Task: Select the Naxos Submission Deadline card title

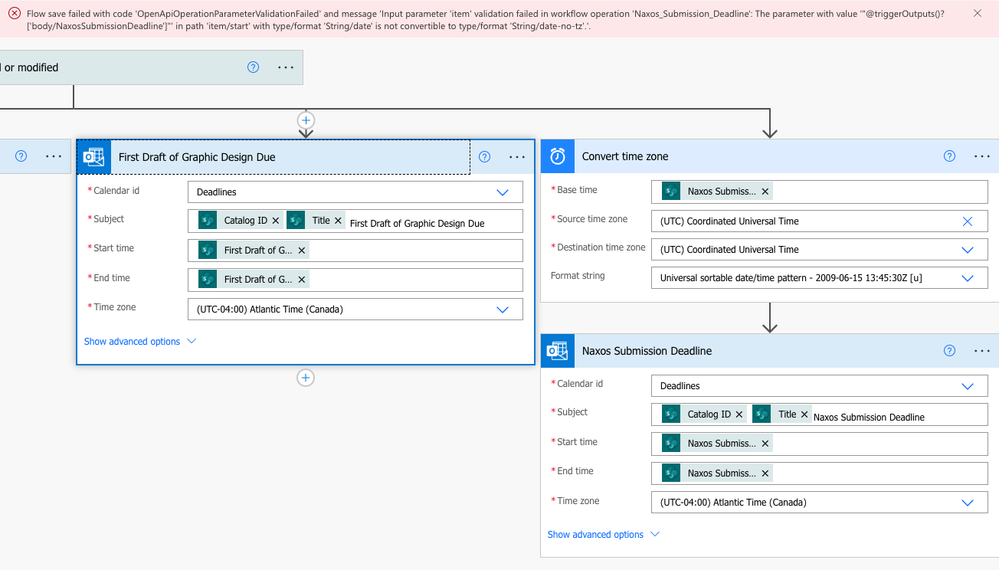Action: point(647,351)
